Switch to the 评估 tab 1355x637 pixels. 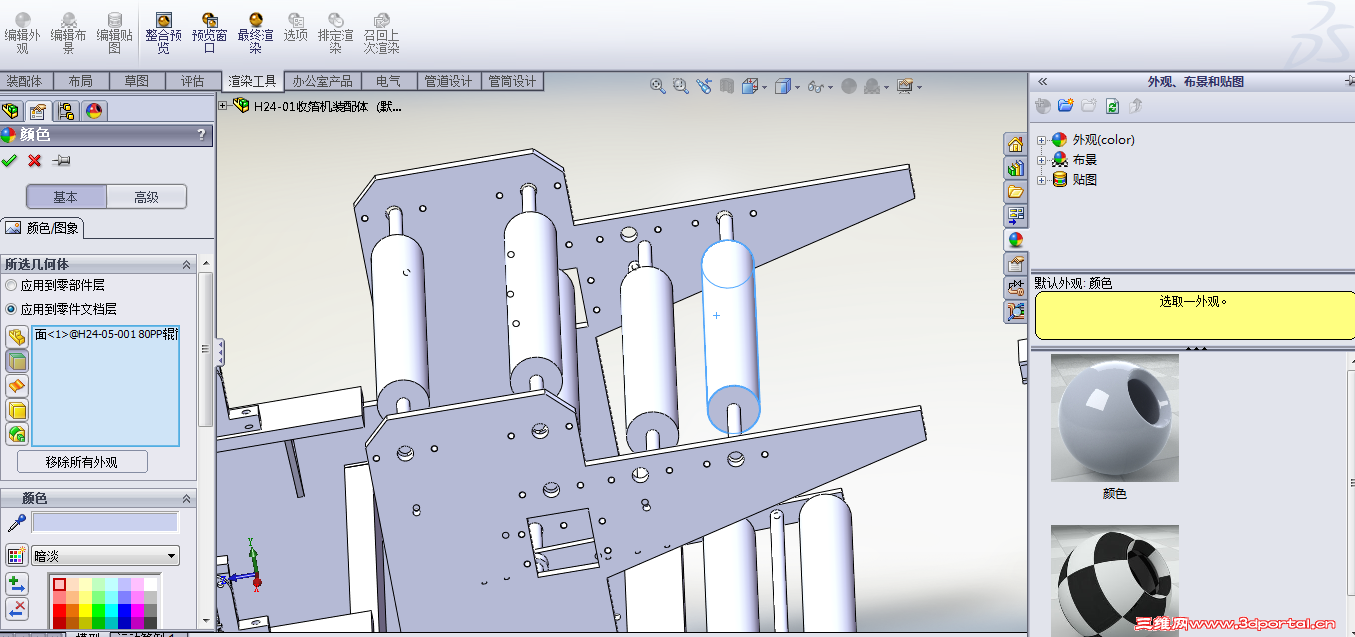(192, 81)
